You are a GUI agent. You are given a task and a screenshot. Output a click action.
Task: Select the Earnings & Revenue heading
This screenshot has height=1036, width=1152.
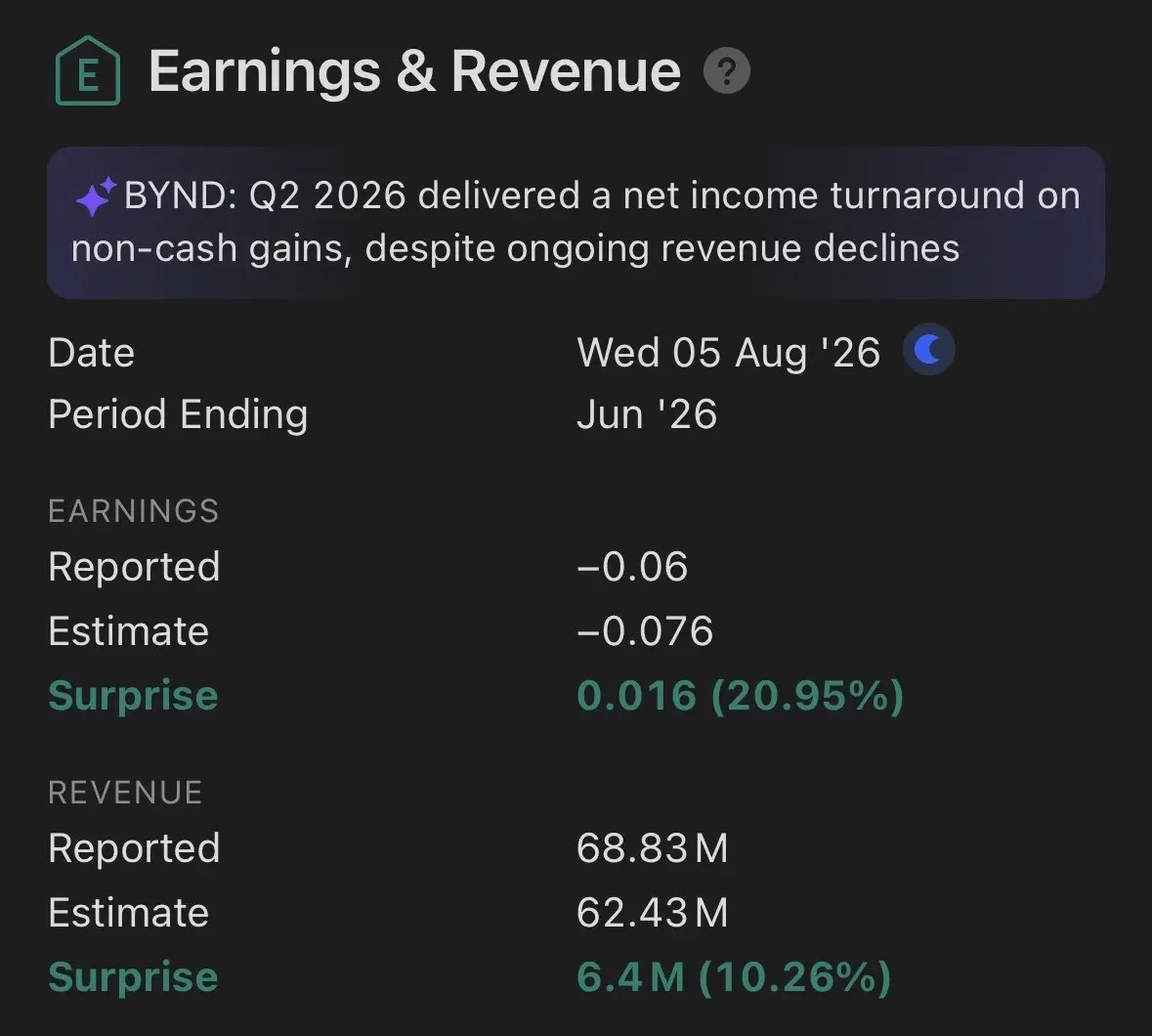(415, 71)
